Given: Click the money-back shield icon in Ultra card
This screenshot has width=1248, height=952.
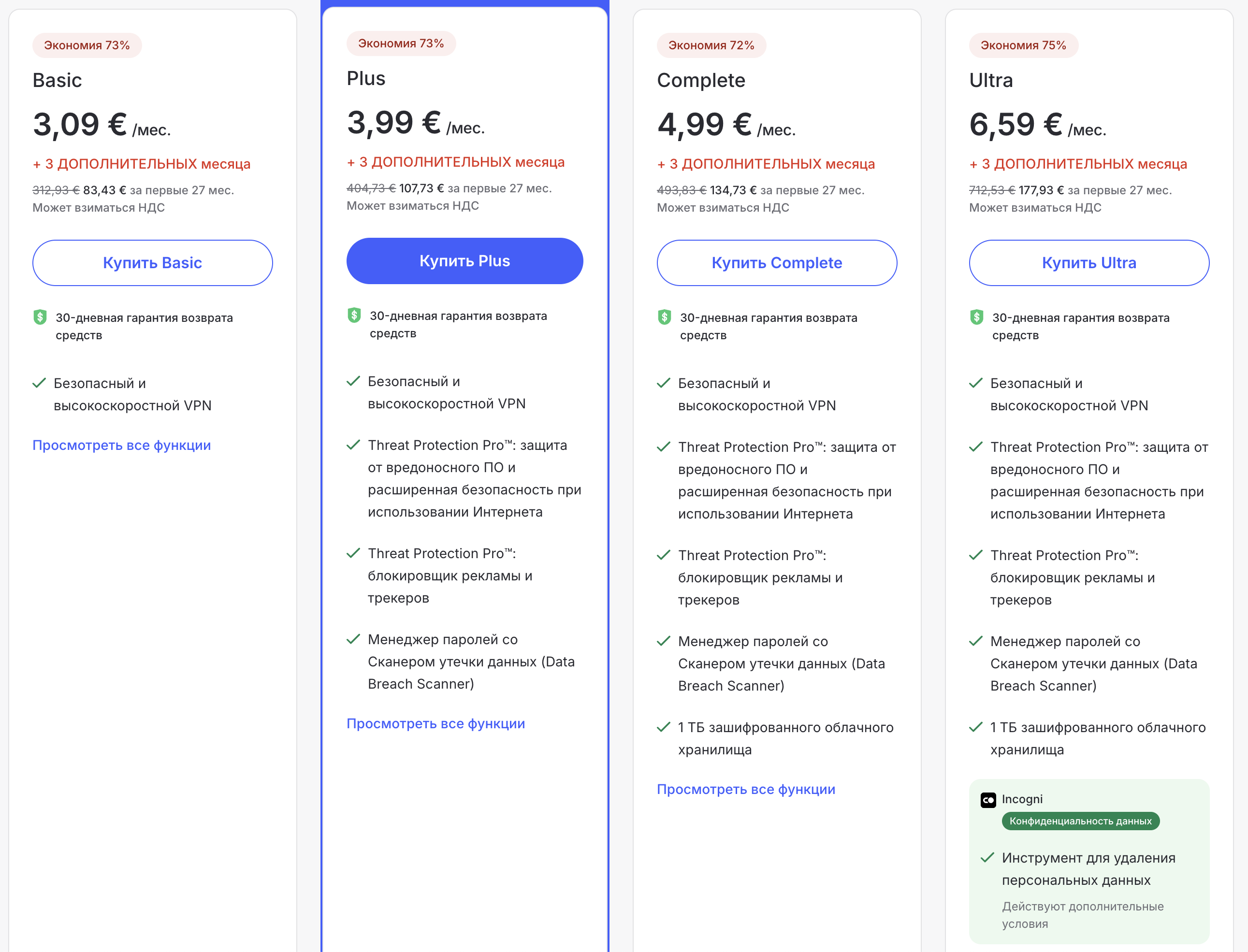Looking at the screenshot, I should point(976,317).
